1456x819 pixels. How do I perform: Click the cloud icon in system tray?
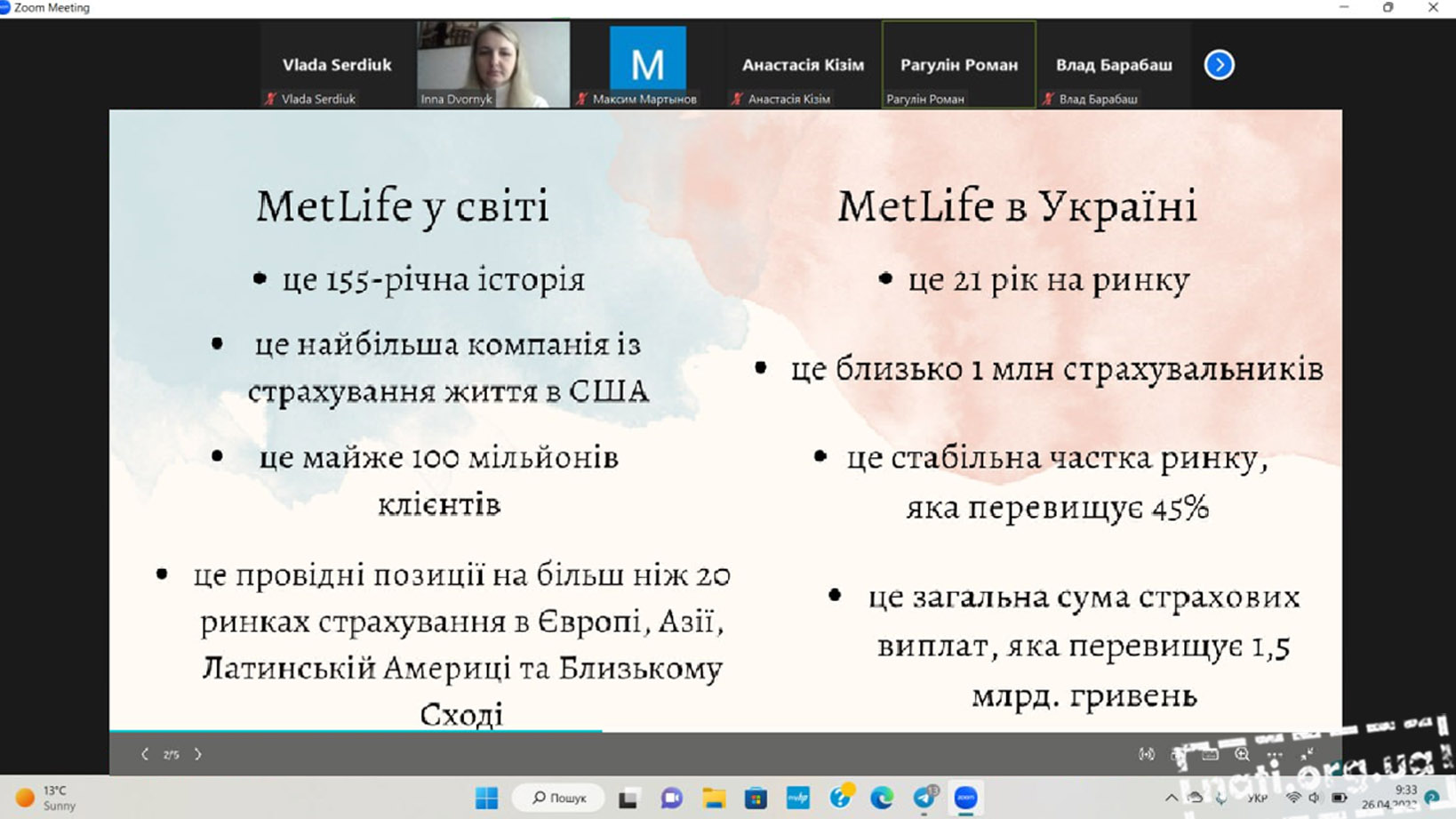click(1195, 798)
